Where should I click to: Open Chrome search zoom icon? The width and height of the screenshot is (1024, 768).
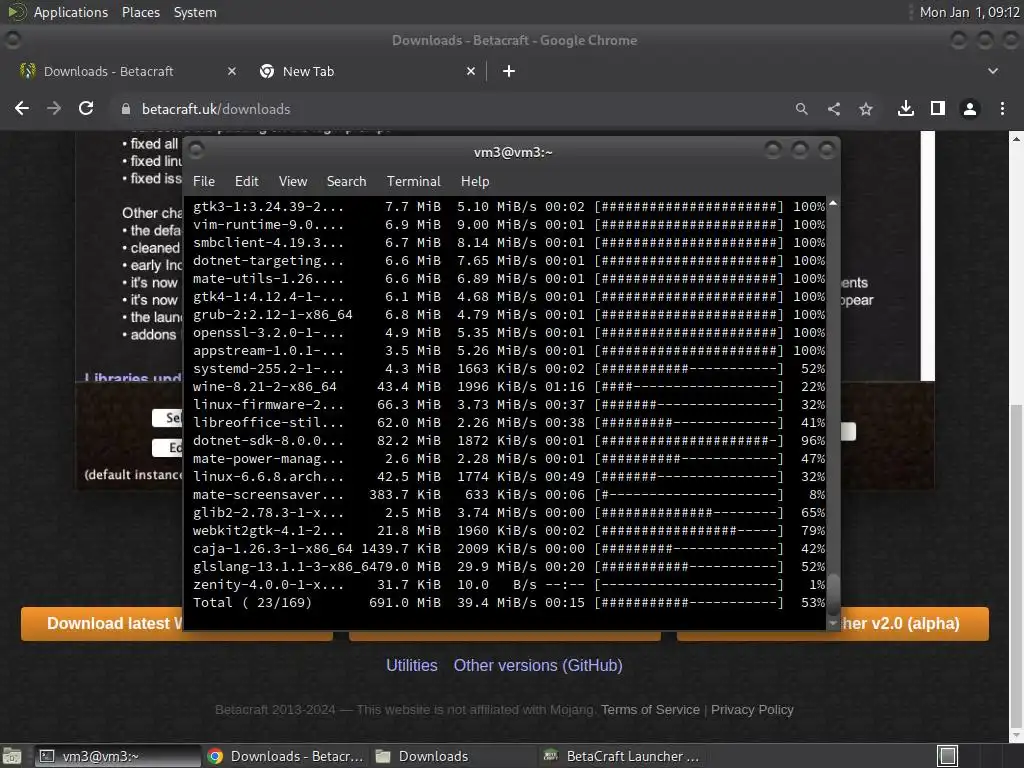(x=801, y=109)
